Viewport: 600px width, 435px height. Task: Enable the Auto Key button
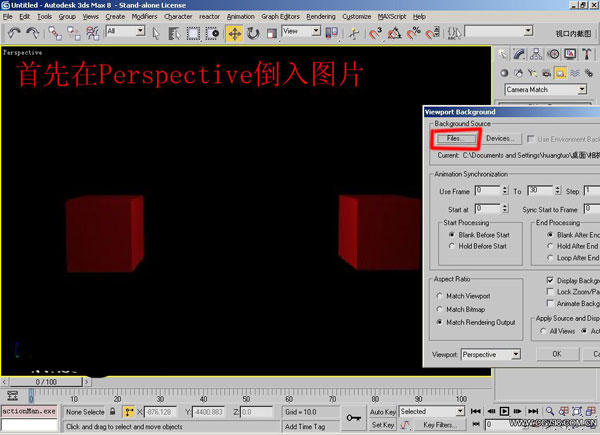382,412
